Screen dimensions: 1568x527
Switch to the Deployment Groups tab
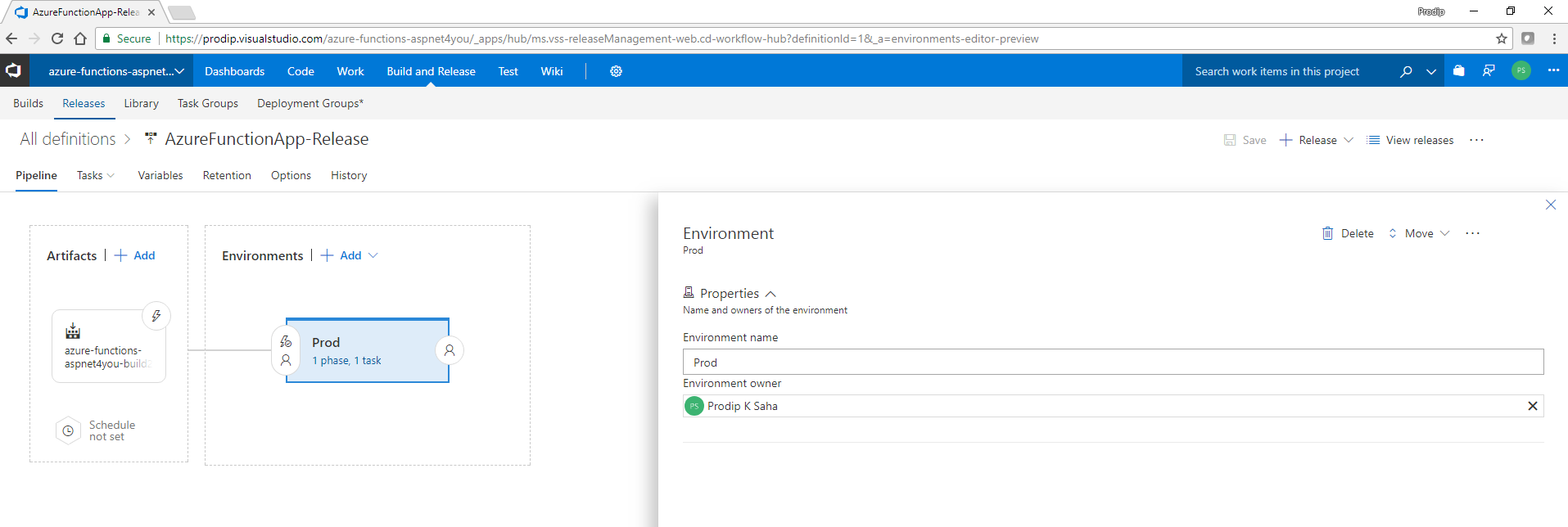click(310, 103)
